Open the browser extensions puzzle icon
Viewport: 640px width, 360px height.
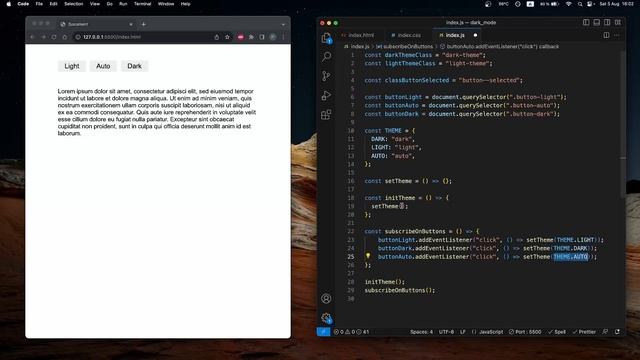[x=251, y=37]
